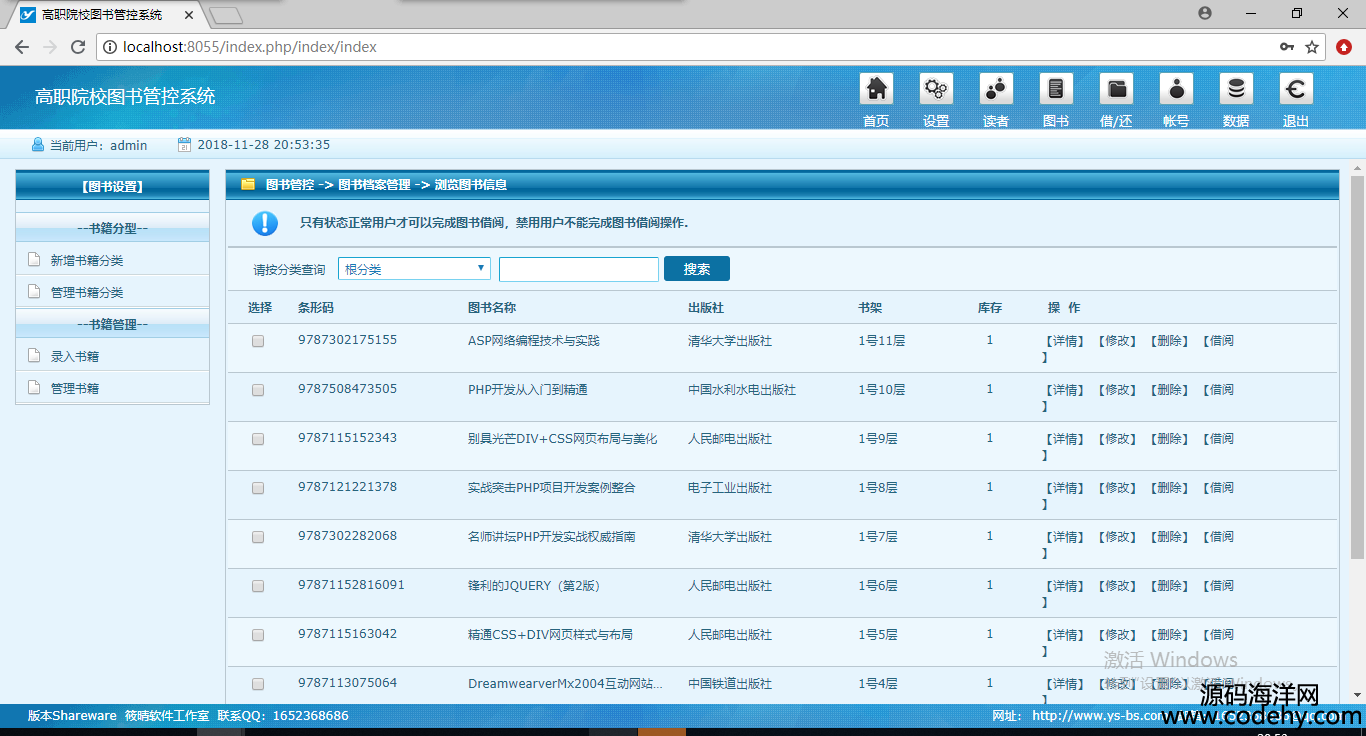Click the 搜索 search button
The image size is (1366, 736).
[697, 269]
